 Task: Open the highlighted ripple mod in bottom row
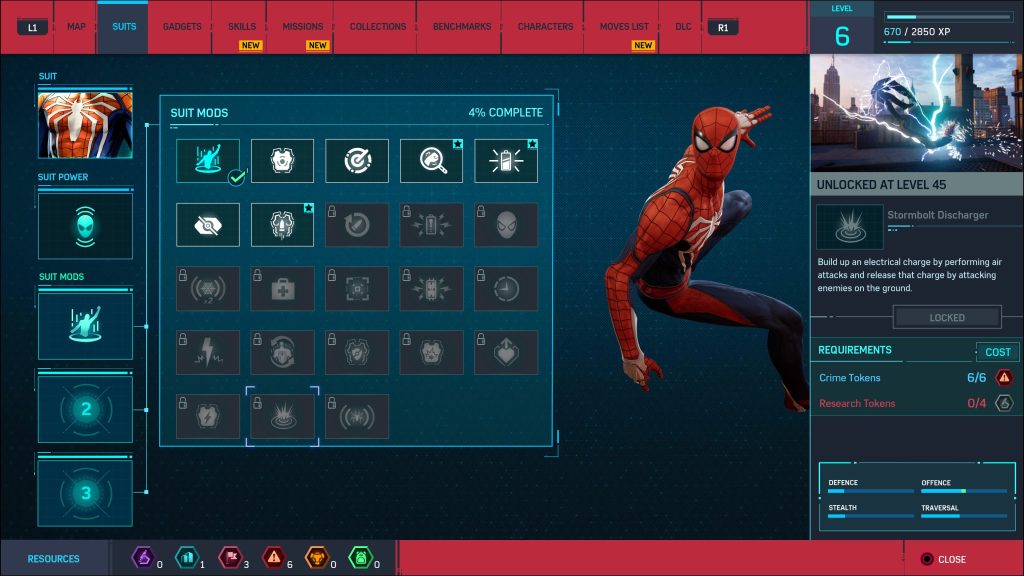tap(282, 416)
